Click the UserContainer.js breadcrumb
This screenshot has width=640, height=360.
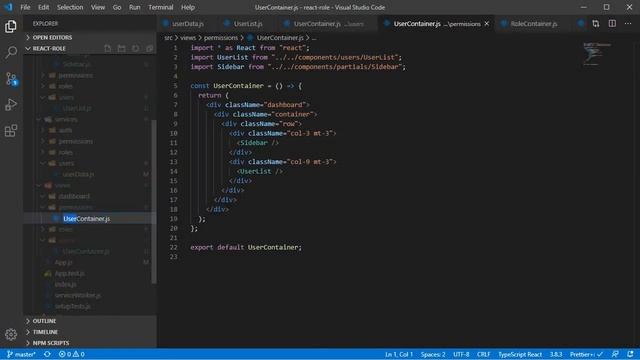[x=280, y=38]
